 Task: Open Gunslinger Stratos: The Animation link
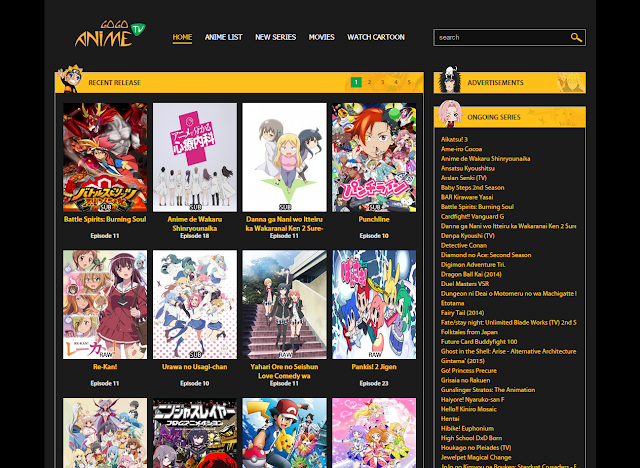point(488,390)
